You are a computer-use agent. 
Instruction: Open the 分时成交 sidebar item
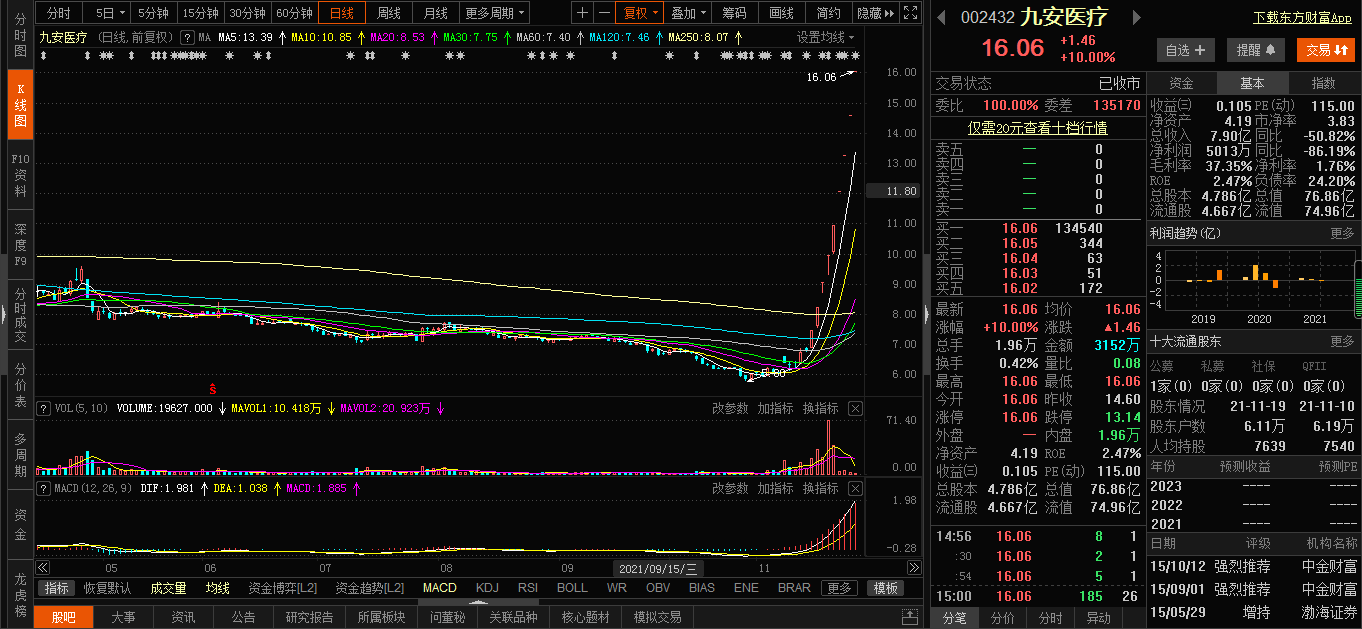point(20,315)
